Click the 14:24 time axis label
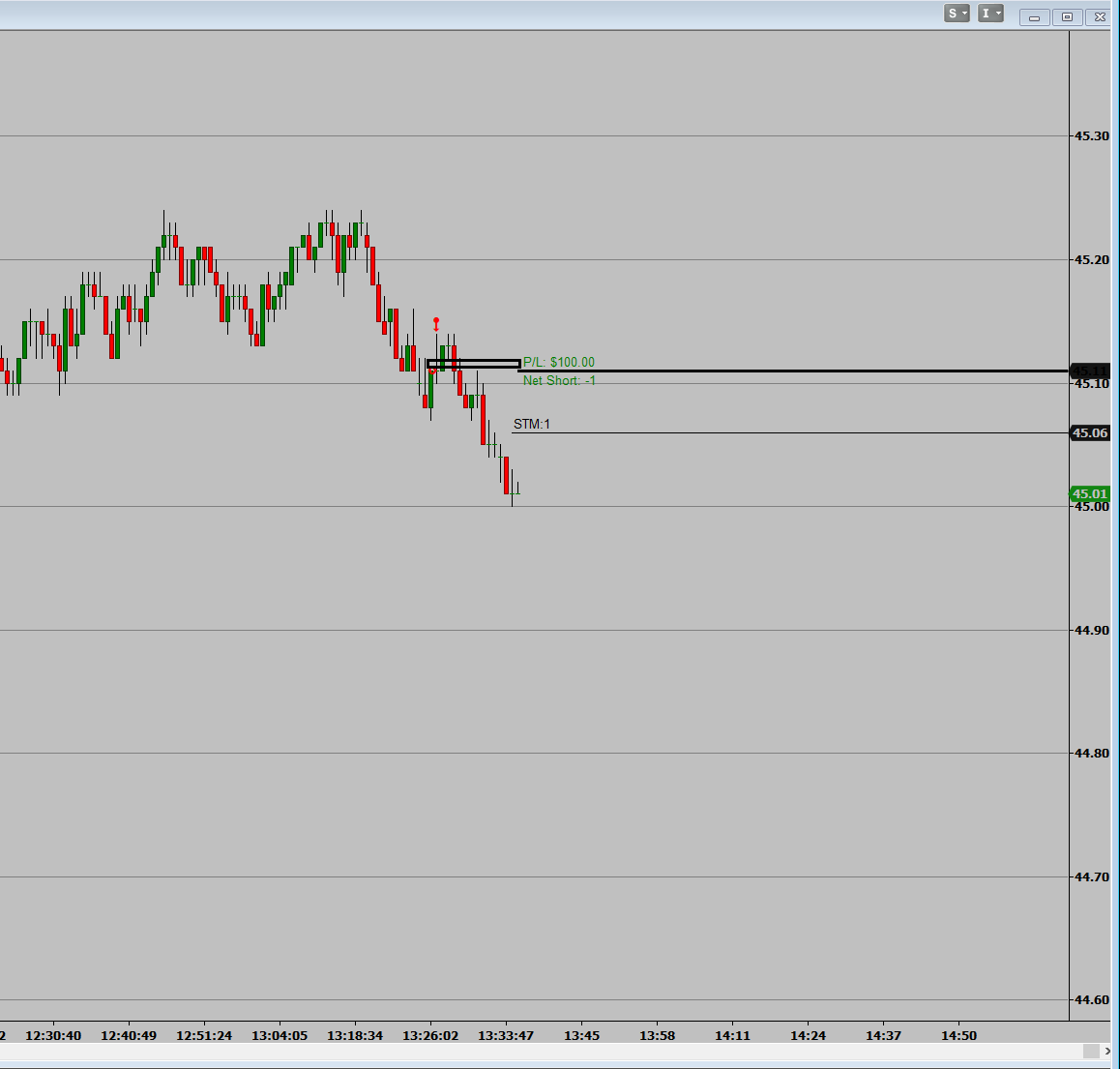Image resolution: width=1120 pixels, height=1069 pixels. click(x=808, y=1035)
